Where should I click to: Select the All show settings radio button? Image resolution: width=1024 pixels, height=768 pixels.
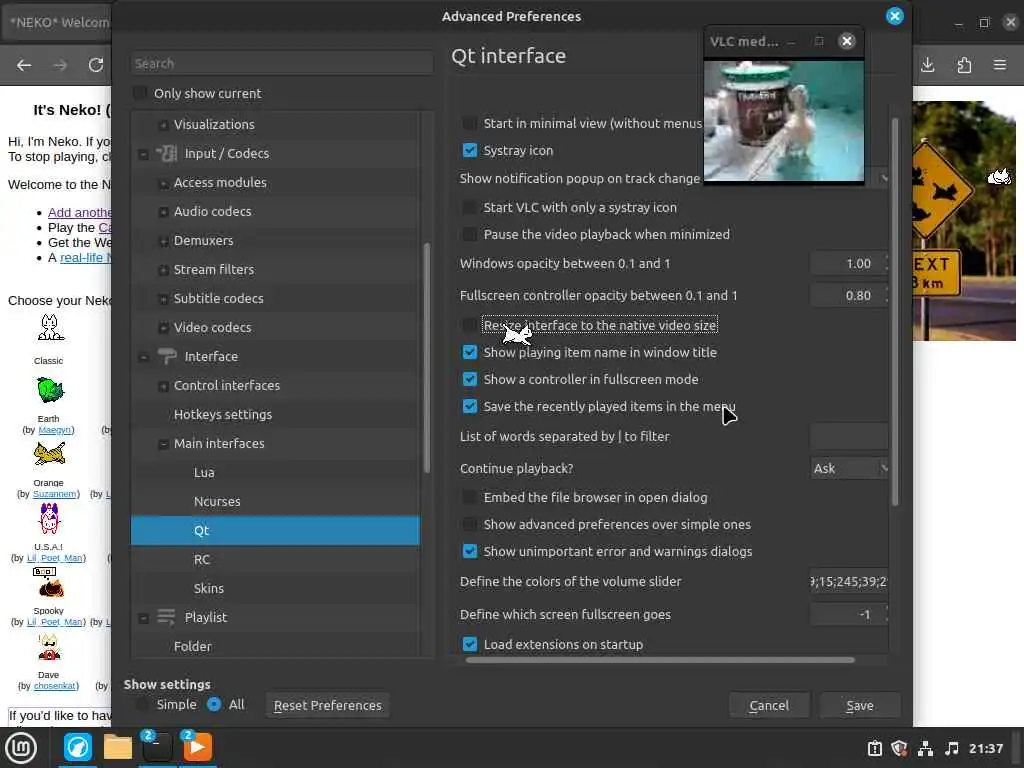(214, 704)
